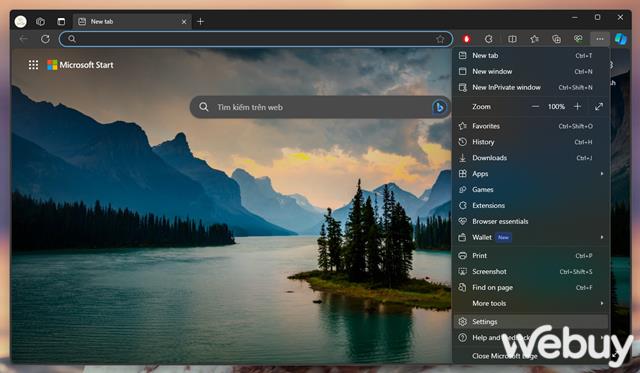The image size is (640, 373).
Task: Select New InPrivate window menu entry
Action: [x=531, y=87]
